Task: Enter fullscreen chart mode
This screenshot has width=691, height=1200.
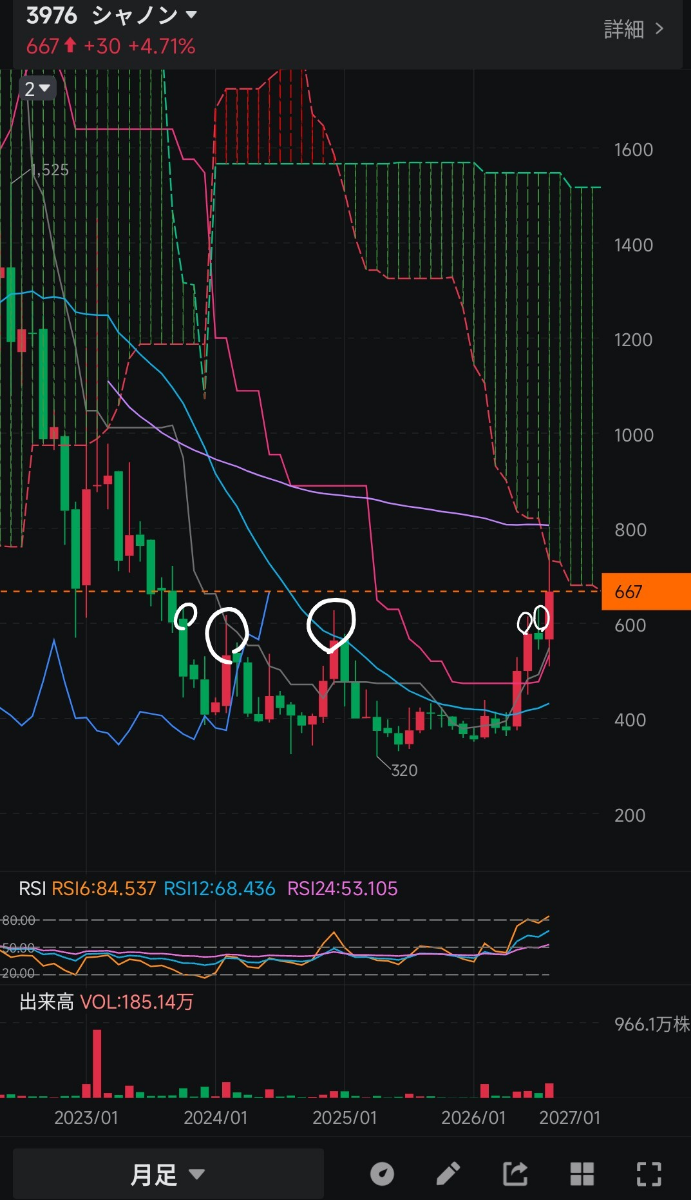Action: (x=649, y=1173)
